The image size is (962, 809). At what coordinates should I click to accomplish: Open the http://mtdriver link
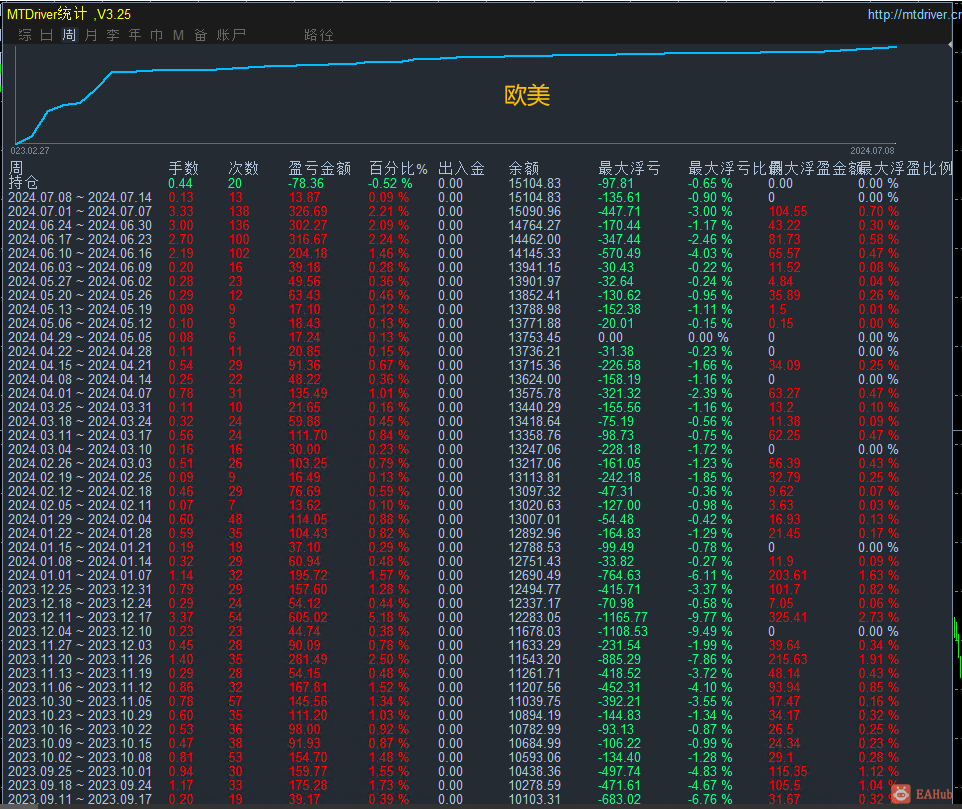pyautogui.click(x=914, y=14)
